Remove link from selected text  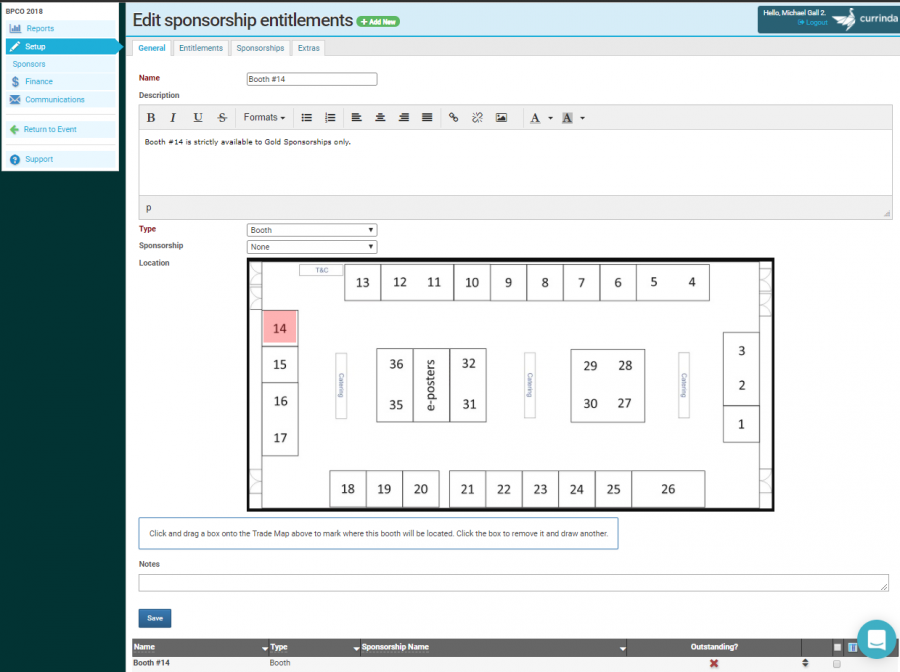(478, 118)
